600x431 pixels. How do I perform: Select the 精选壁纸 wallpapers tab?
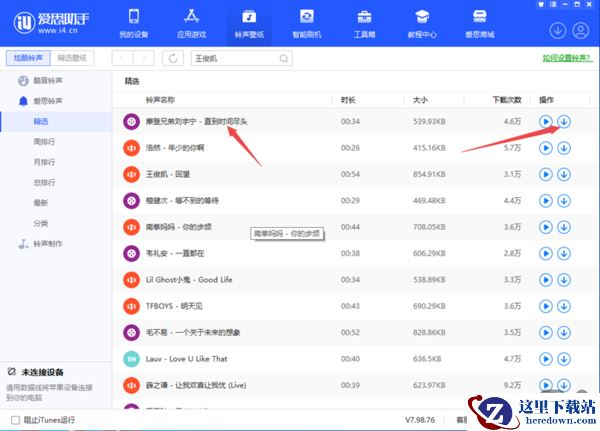(x=72, y=58)
